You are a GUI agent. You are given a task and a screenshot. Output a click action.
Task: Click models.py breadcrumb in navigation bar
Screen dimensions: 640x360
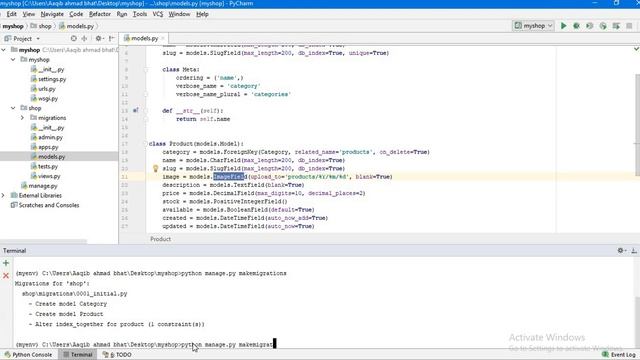pyautogui.click(x=77, y=26)
